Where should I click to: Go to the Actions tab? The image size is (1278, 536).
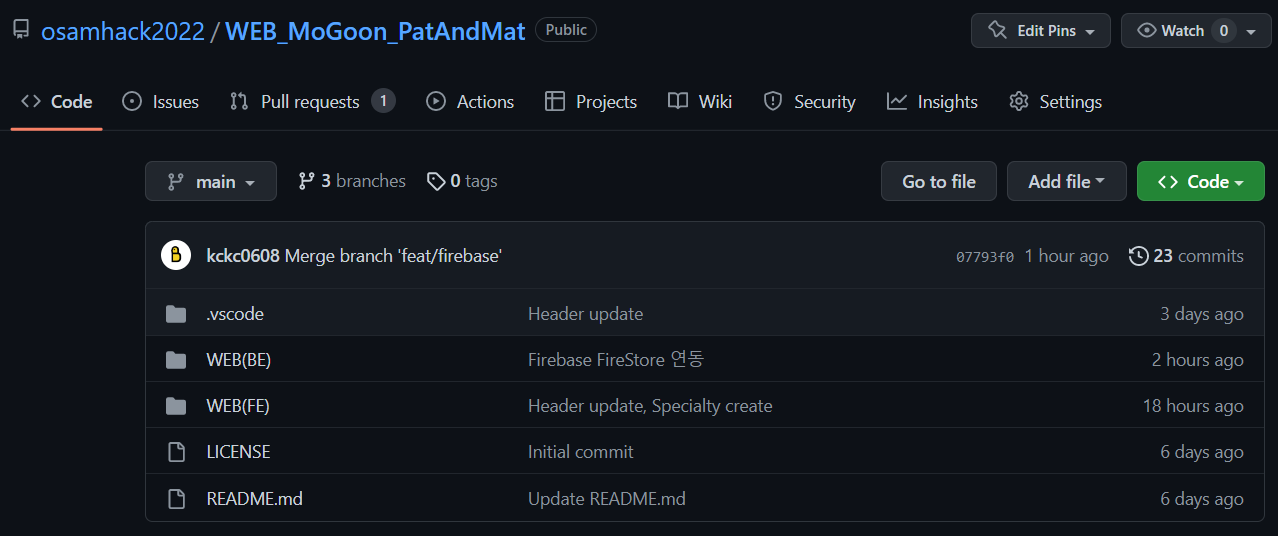469,102
